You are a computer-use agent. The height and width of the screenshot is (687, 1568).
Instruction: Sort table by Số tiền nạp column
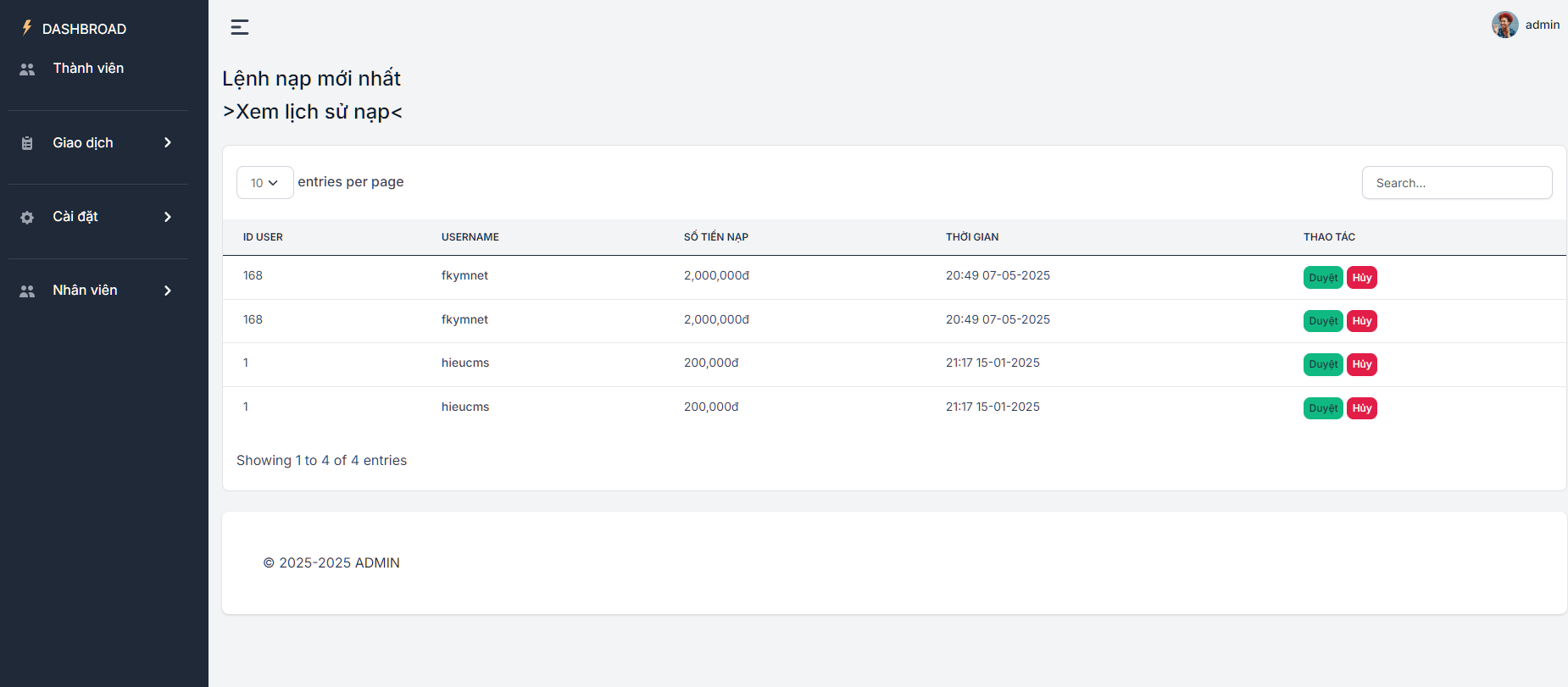click(715, 237)
